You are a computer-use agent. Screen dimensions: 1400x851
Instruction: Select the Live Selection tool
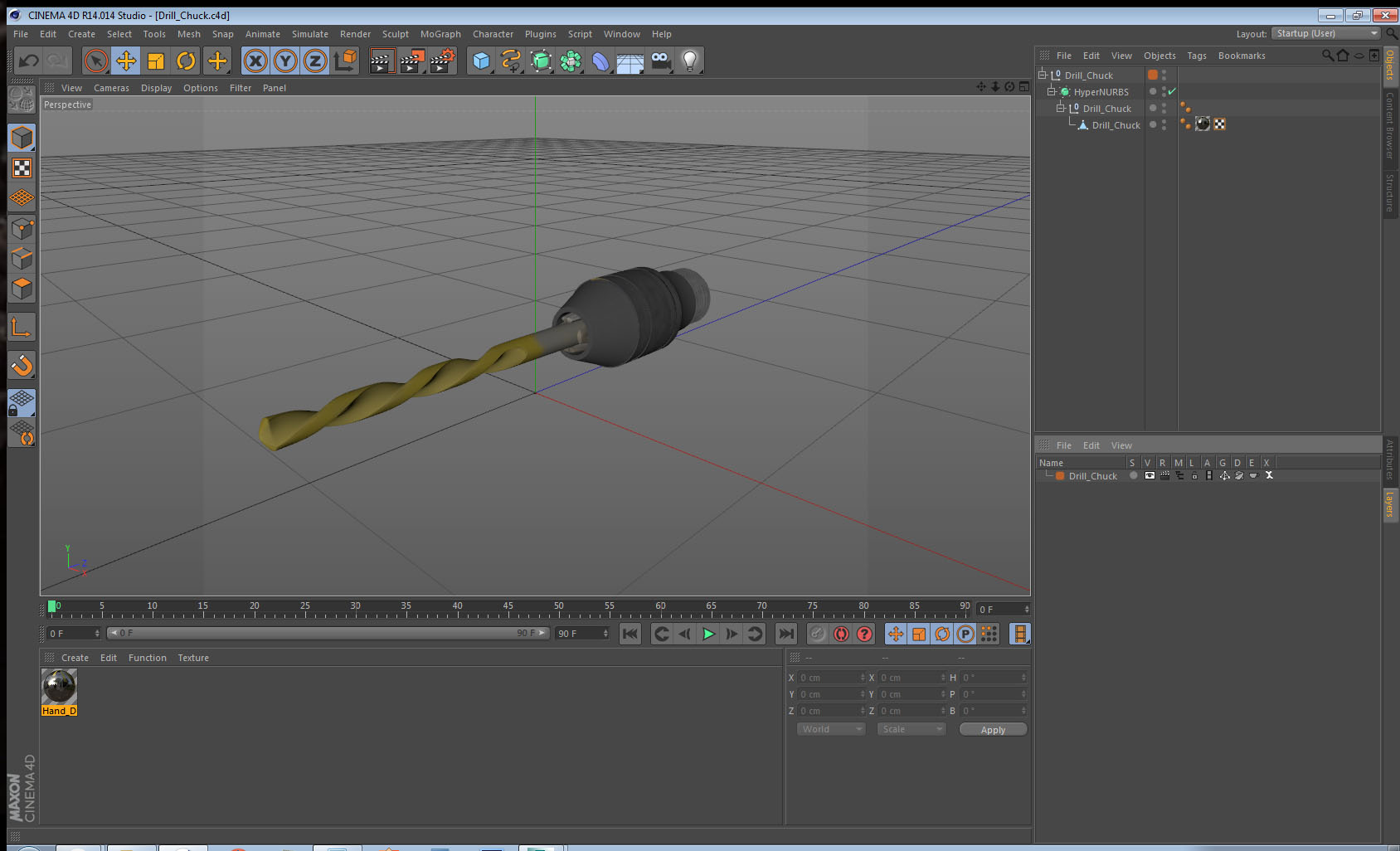[x=96, y=61]
